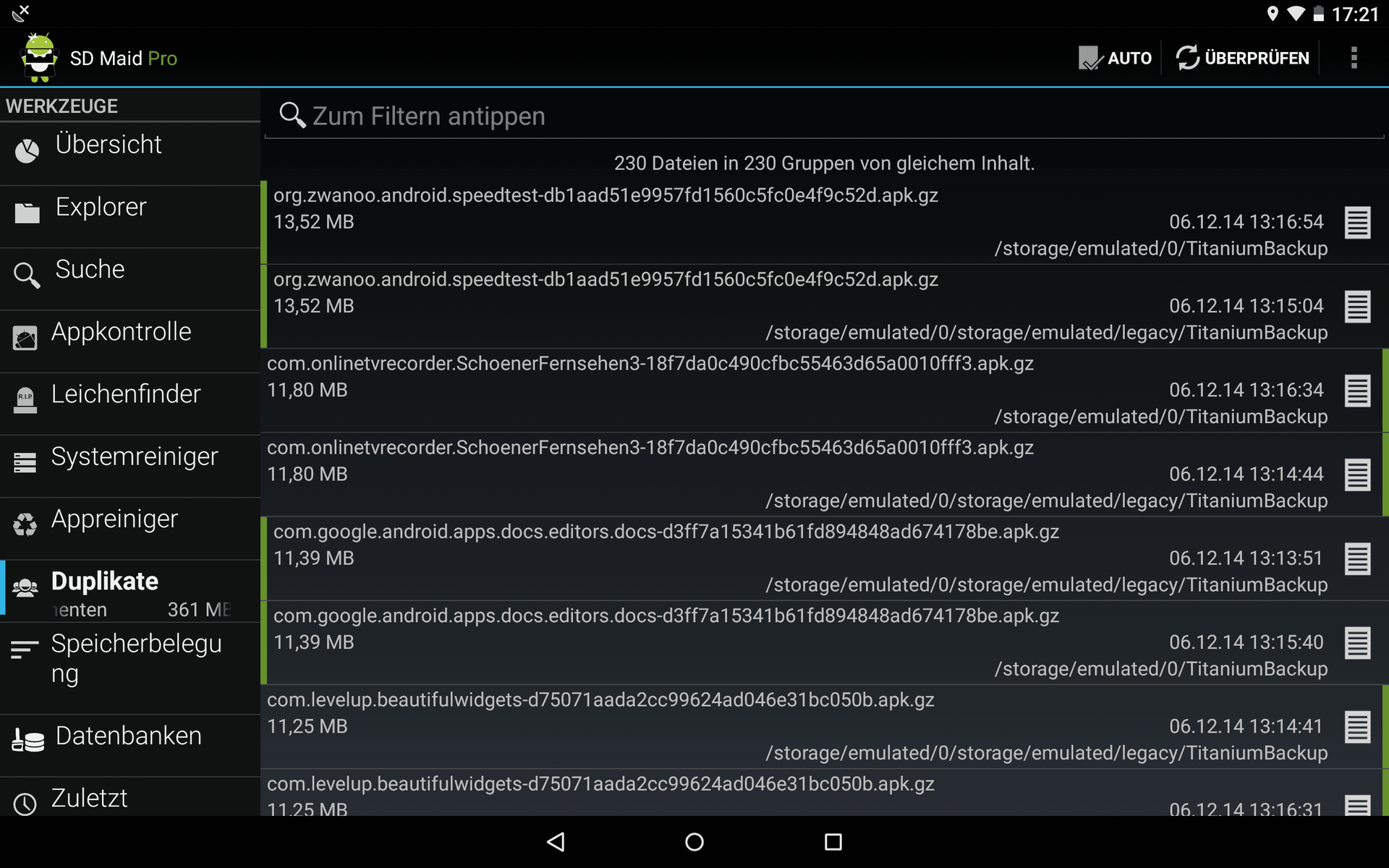Select SchoenerFernsehen3 file dated 13:14:44
This screenshot has width=1389, height=868.
coord(825,474)
